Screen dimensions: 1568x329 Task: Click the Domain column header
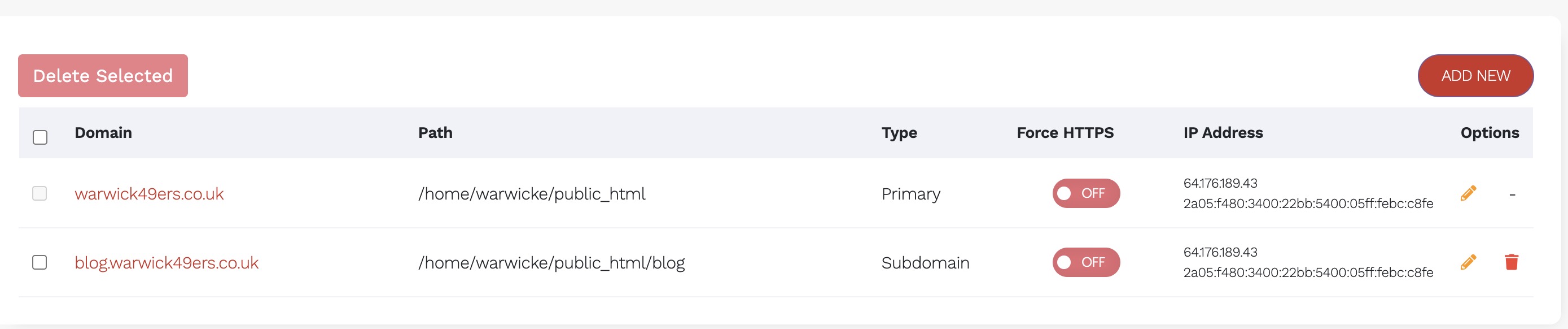(103, 133)
